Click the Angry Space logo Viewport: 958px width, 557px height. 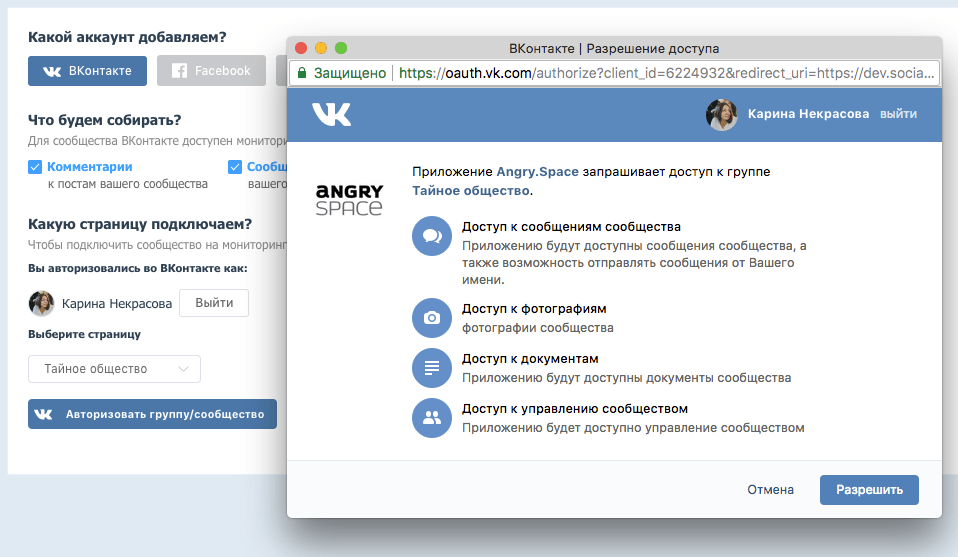click(349, 200)
